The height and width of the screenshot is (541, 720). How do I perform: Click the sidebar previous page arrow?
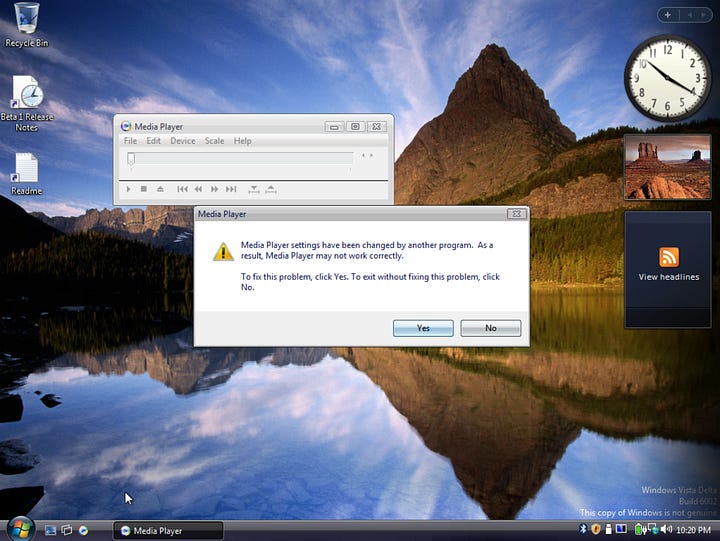[690, 15]
